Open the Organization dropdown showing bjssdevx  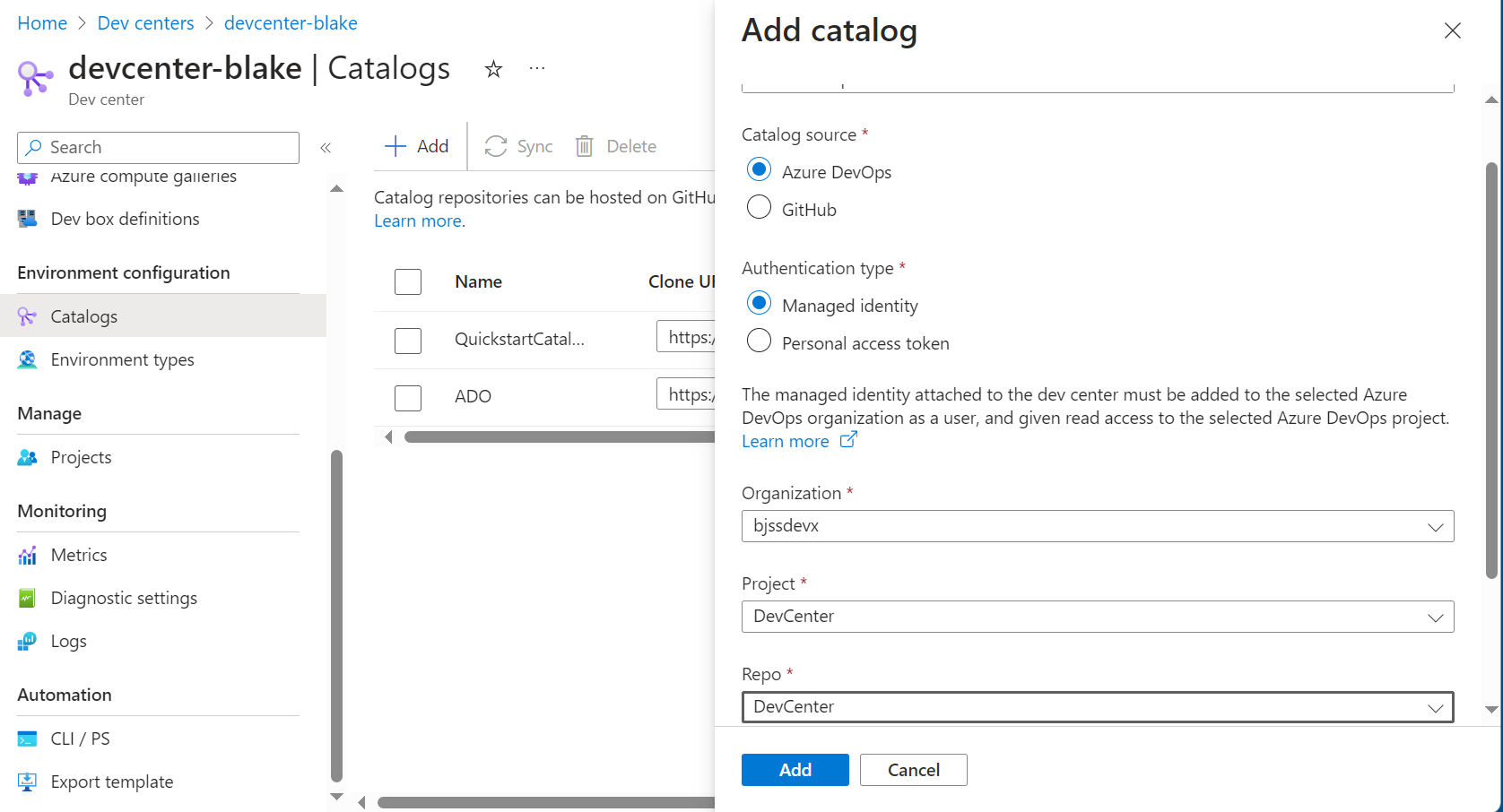pyautogui.click(x=1098, y=526)
